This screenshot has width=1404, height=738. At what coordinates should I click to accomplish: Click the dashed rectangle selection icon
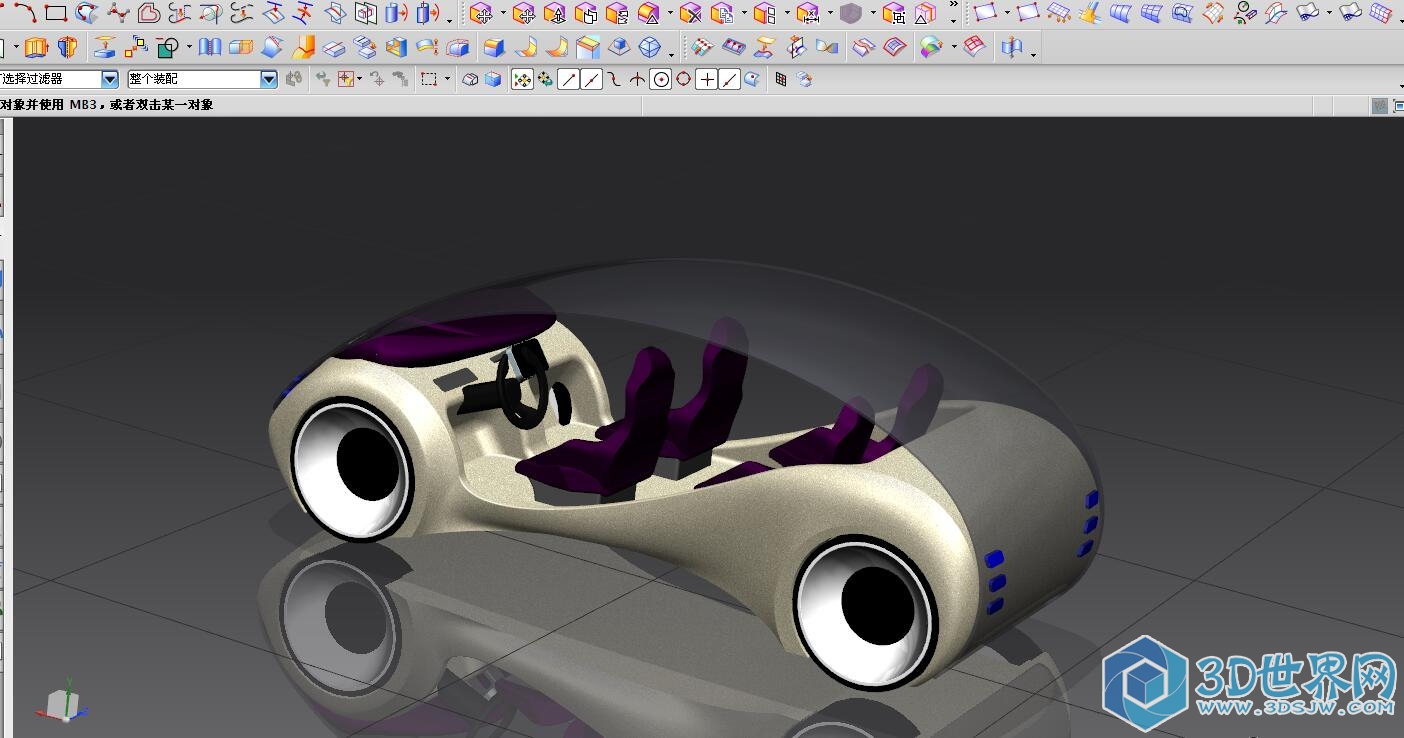tap(429, 79)
